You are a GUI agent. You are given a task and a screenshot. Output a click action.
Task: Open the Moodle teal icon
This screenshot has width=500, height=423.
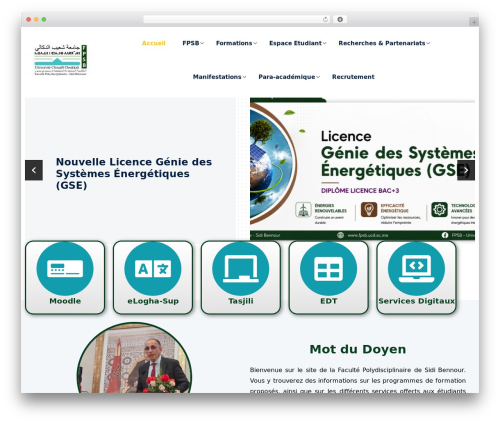[65, 269]
